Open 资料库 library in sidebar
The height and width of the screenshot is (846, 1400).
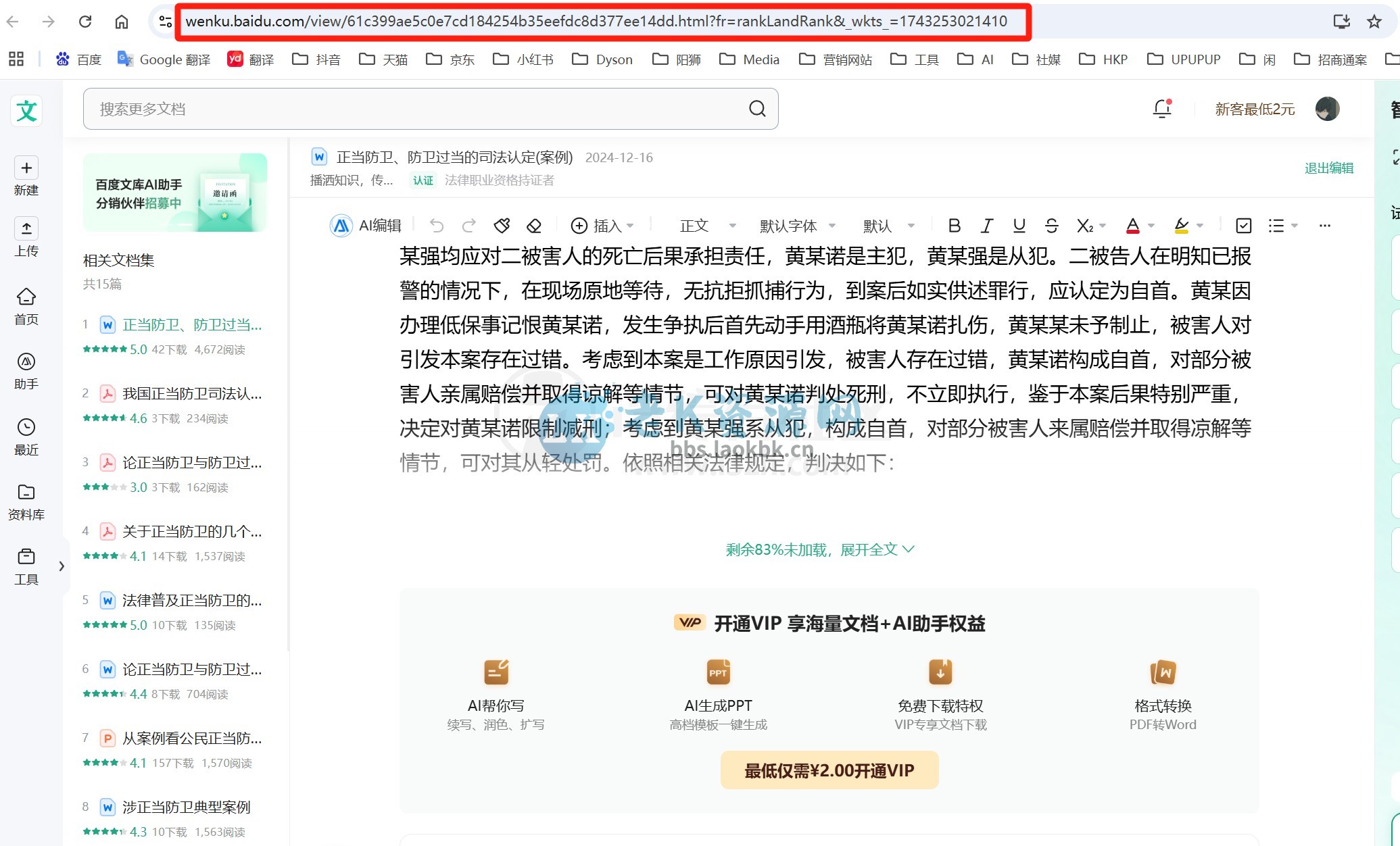pos(26,502)
